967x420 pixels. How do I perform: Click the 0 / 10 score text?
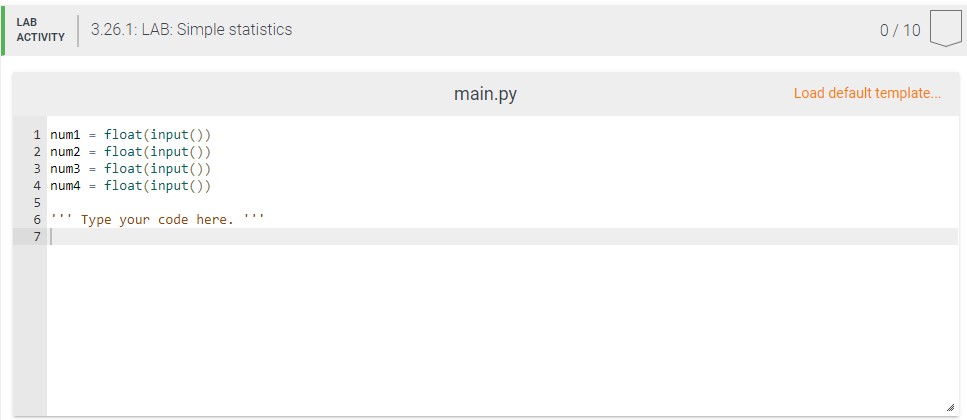[900, 30]
